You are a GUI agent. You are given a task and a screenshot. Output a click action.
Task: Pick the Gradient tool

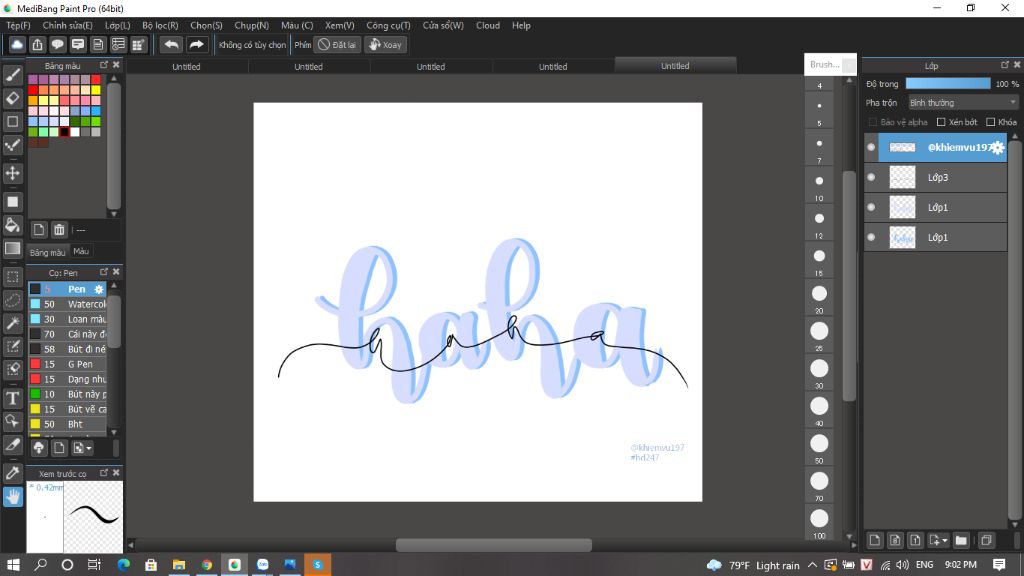pos(12,248)
